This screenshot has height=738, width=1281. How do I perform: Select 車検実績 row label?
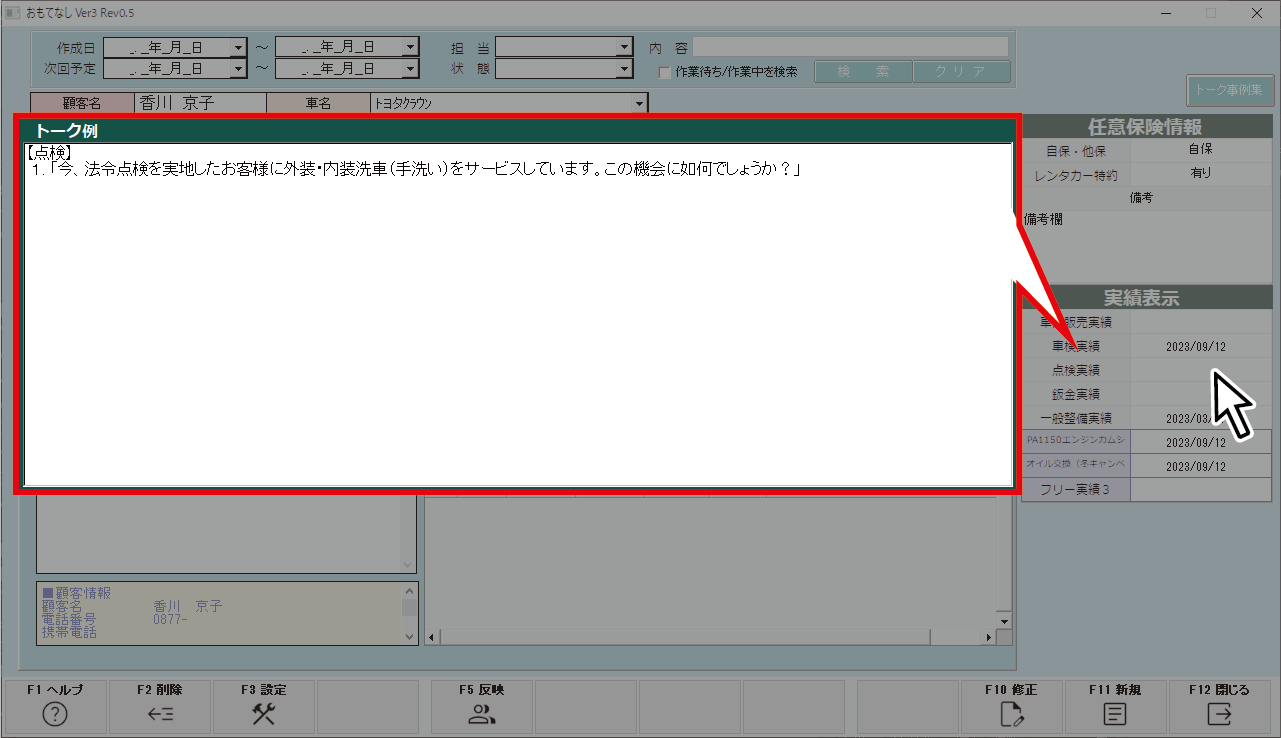[1076, 346]
